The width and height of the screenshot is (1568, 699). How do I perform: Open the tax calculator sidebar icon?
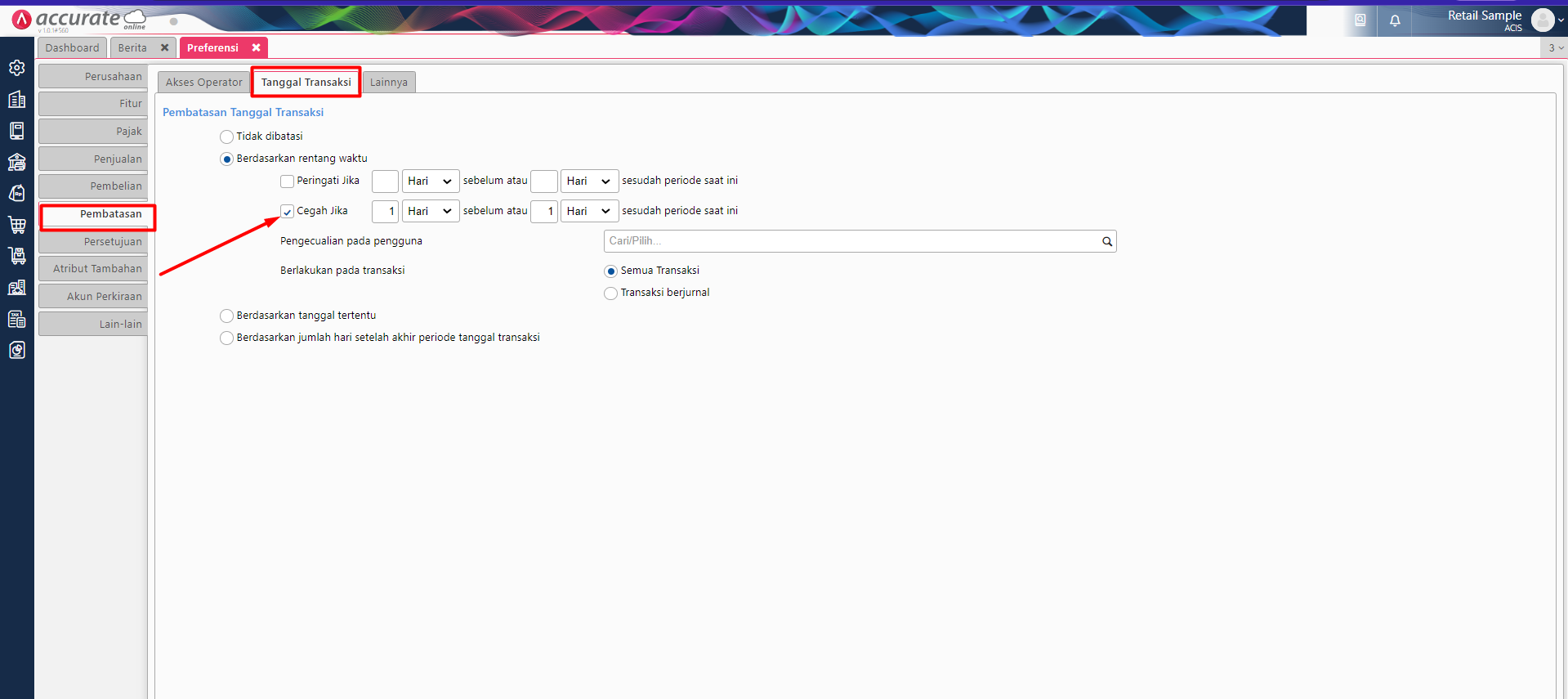click(16, 319)
